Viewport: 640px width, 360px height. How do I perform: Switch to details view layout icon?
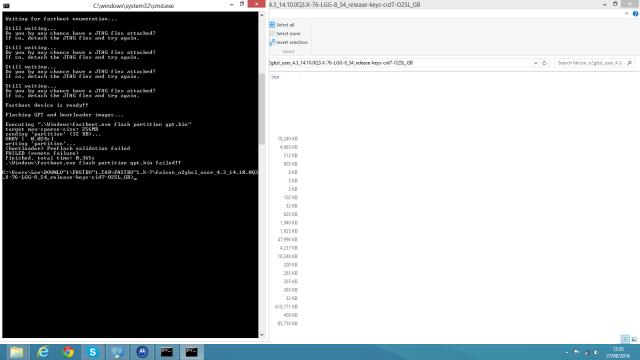pos(625,339)
